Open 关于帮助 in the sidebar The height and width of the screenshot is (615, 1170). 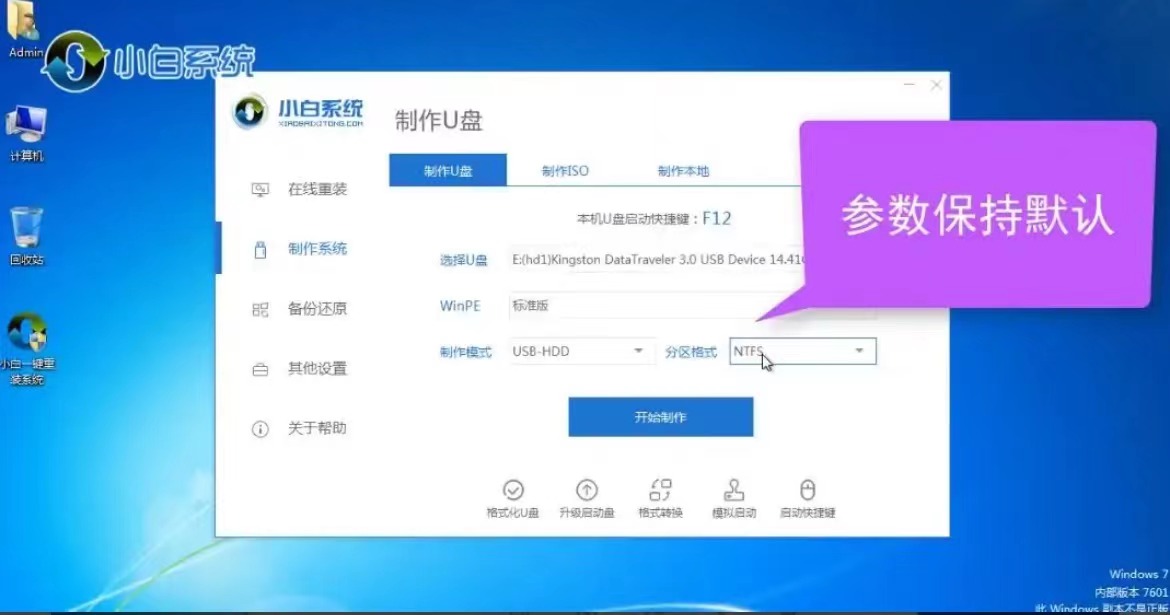299,428
